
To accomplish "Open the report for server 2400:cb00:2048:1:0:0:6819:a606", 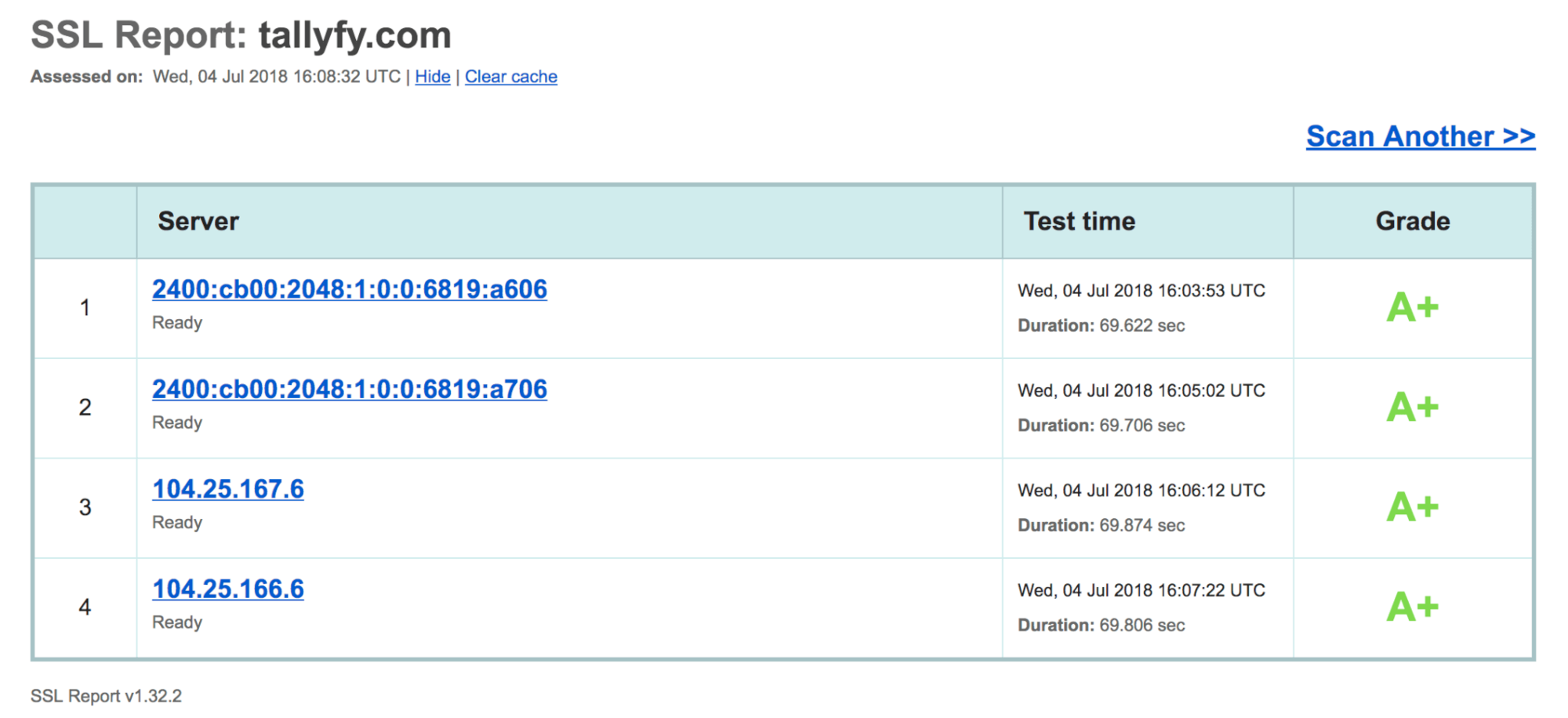I will coord(349,289).
